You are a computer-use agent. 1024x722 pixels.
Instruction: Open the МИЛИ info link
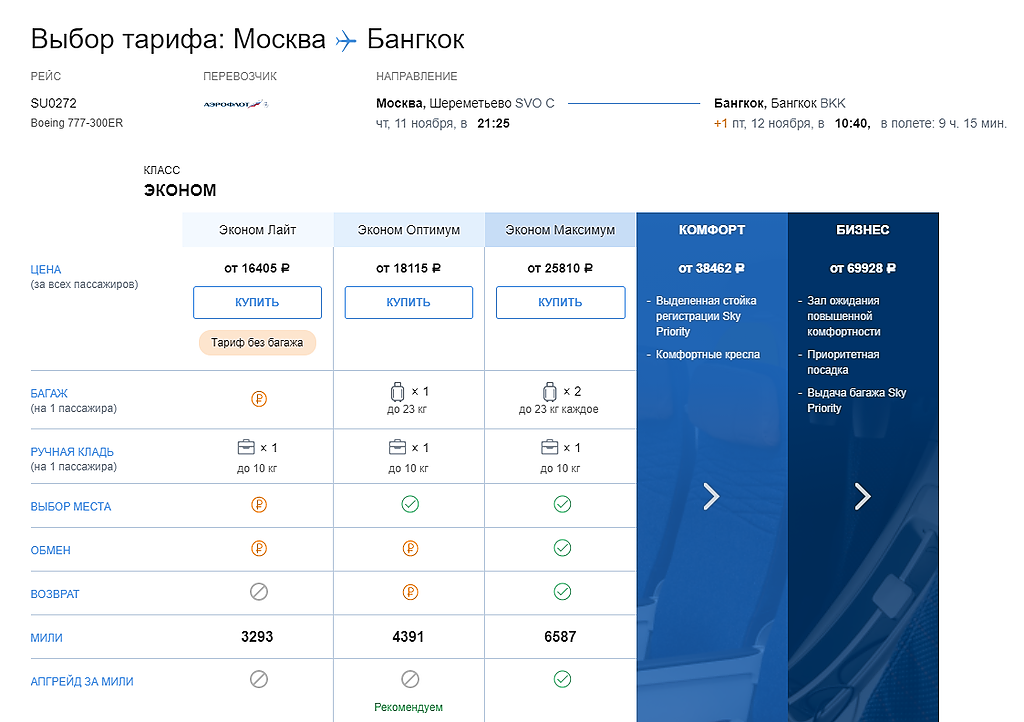coord(46,638)
